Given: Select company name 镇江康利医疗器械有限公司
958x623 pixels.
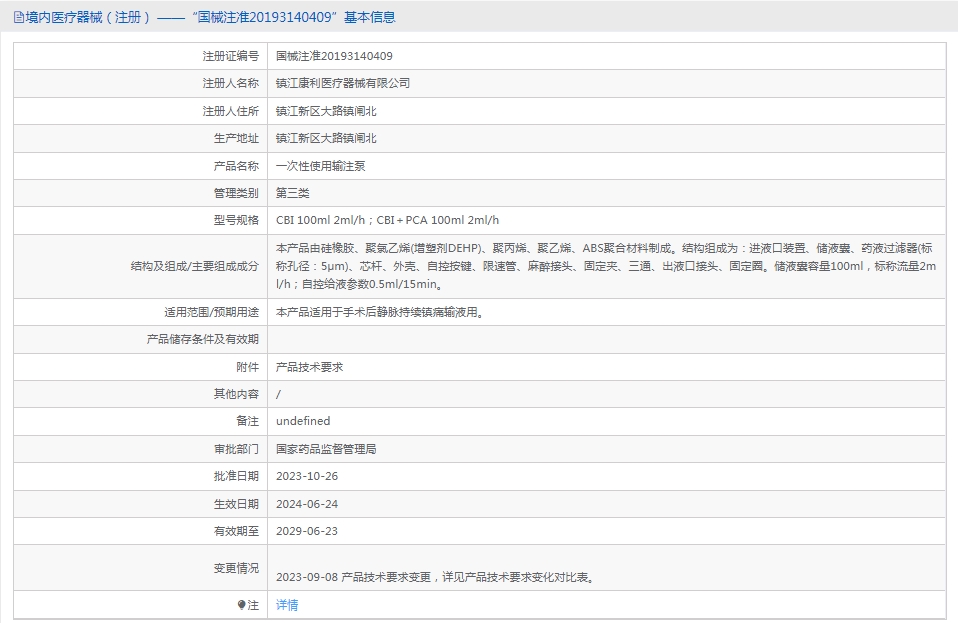Looking at the screenshot, I should tap(343, 83).
